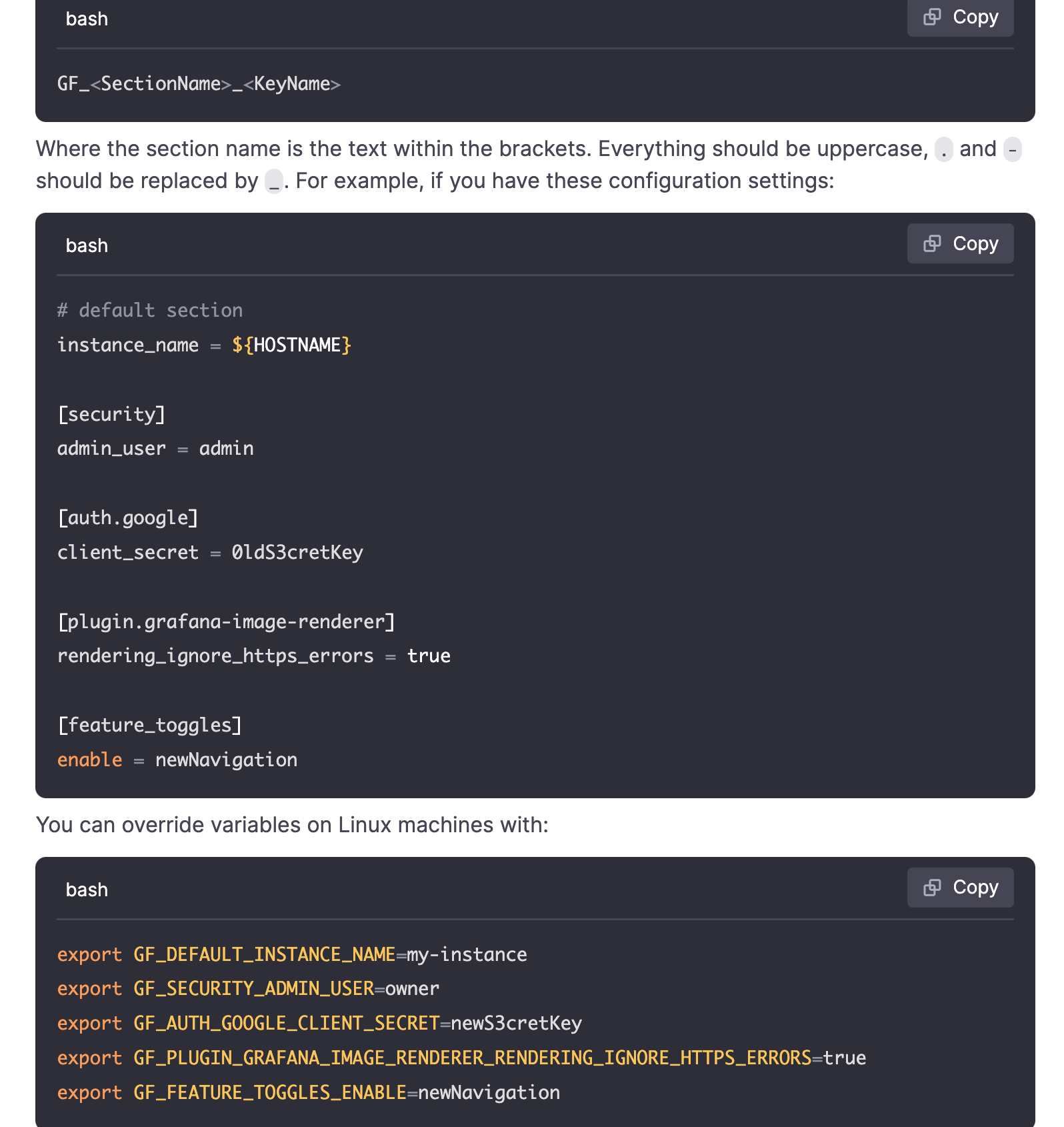Copy the configuration settings code block
This screenshot has width=1064, height=1127.
tap(960, 243)
